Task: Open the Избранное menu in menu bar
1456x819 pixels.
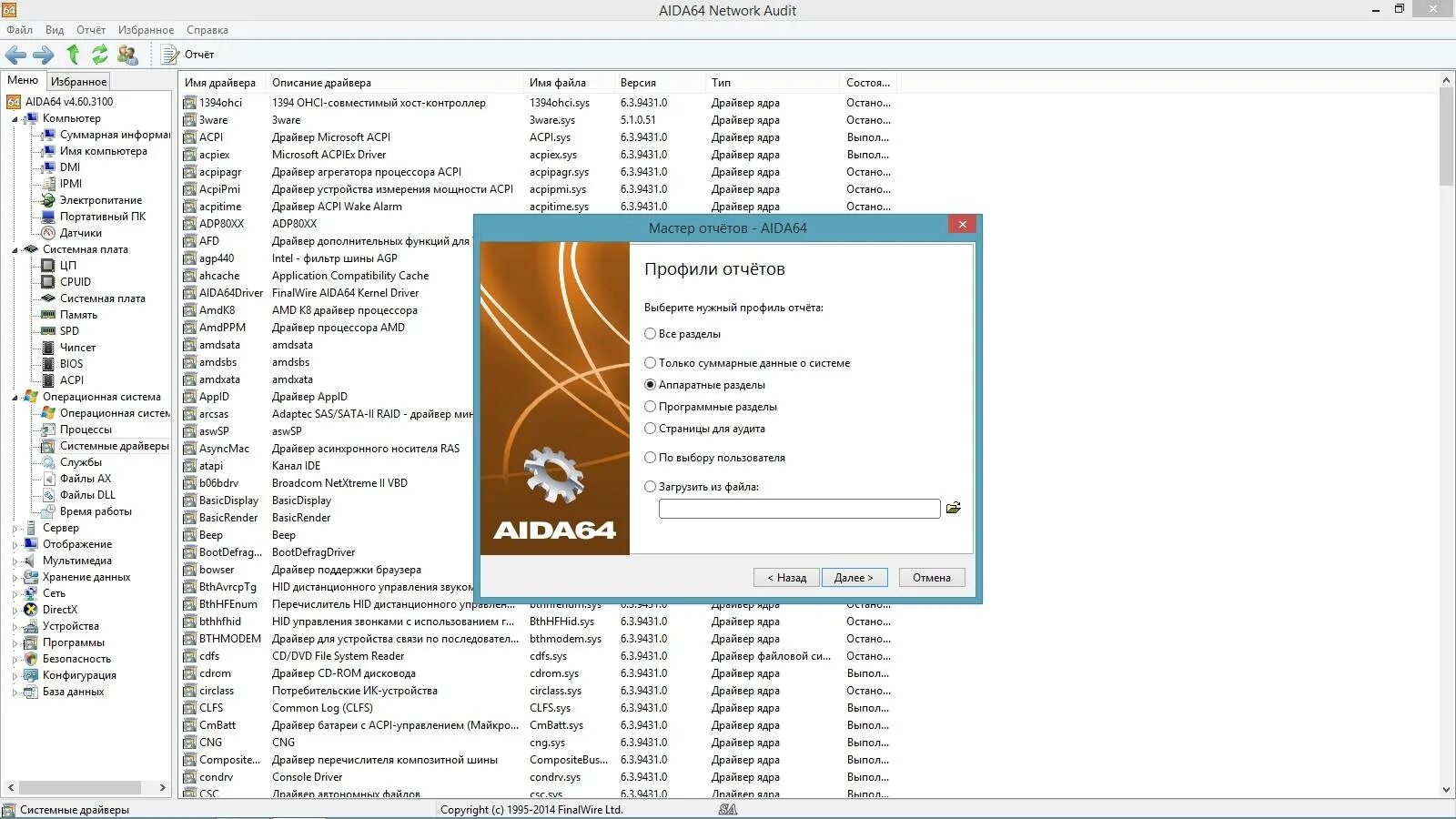Action: (146, 30)
